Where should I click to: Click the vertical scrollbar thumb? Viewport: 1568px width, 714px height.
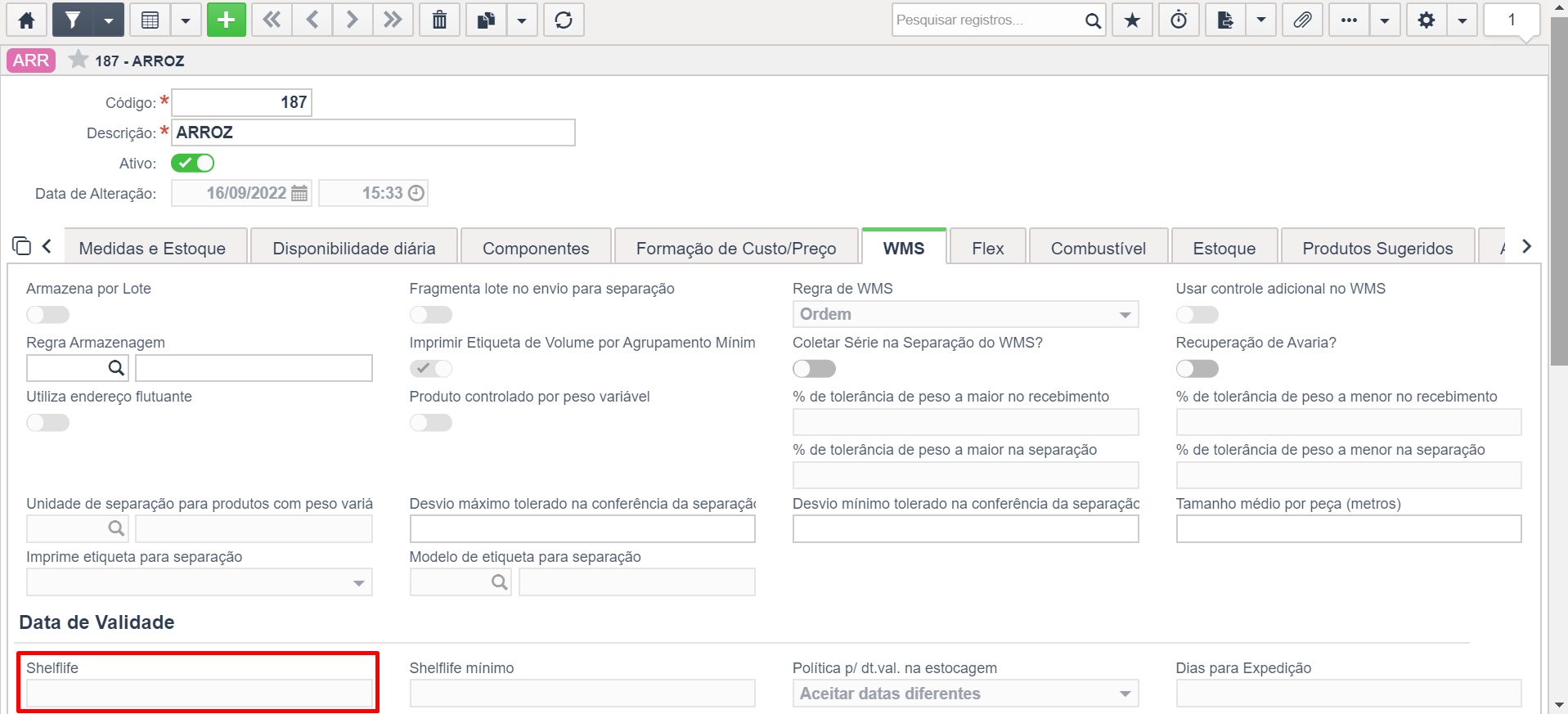pyautogui.click(x=1560, y=192)
